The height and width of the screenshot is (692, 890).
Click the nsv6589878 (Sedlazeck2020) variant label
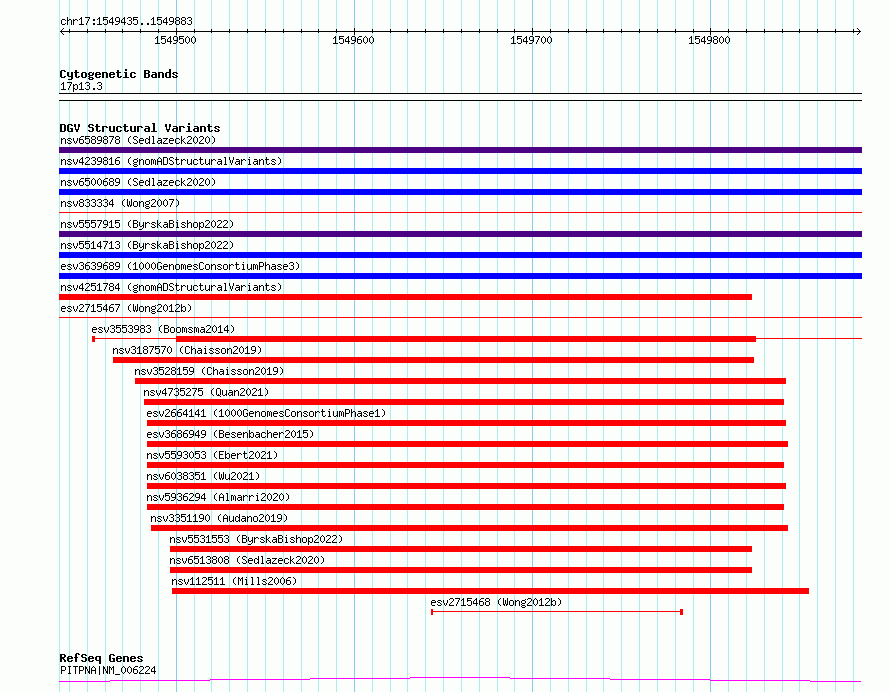138,140
